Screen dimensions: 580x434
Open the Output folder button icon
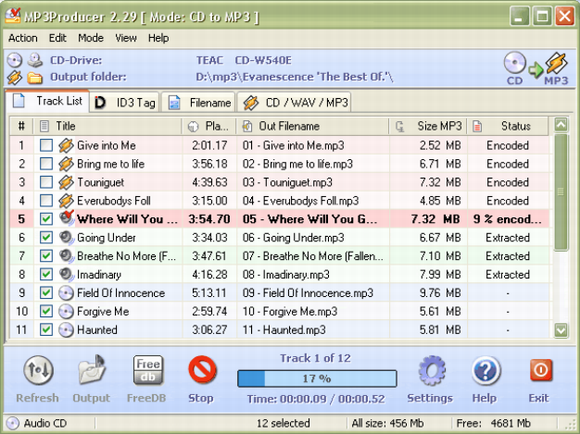coord(92,370)
